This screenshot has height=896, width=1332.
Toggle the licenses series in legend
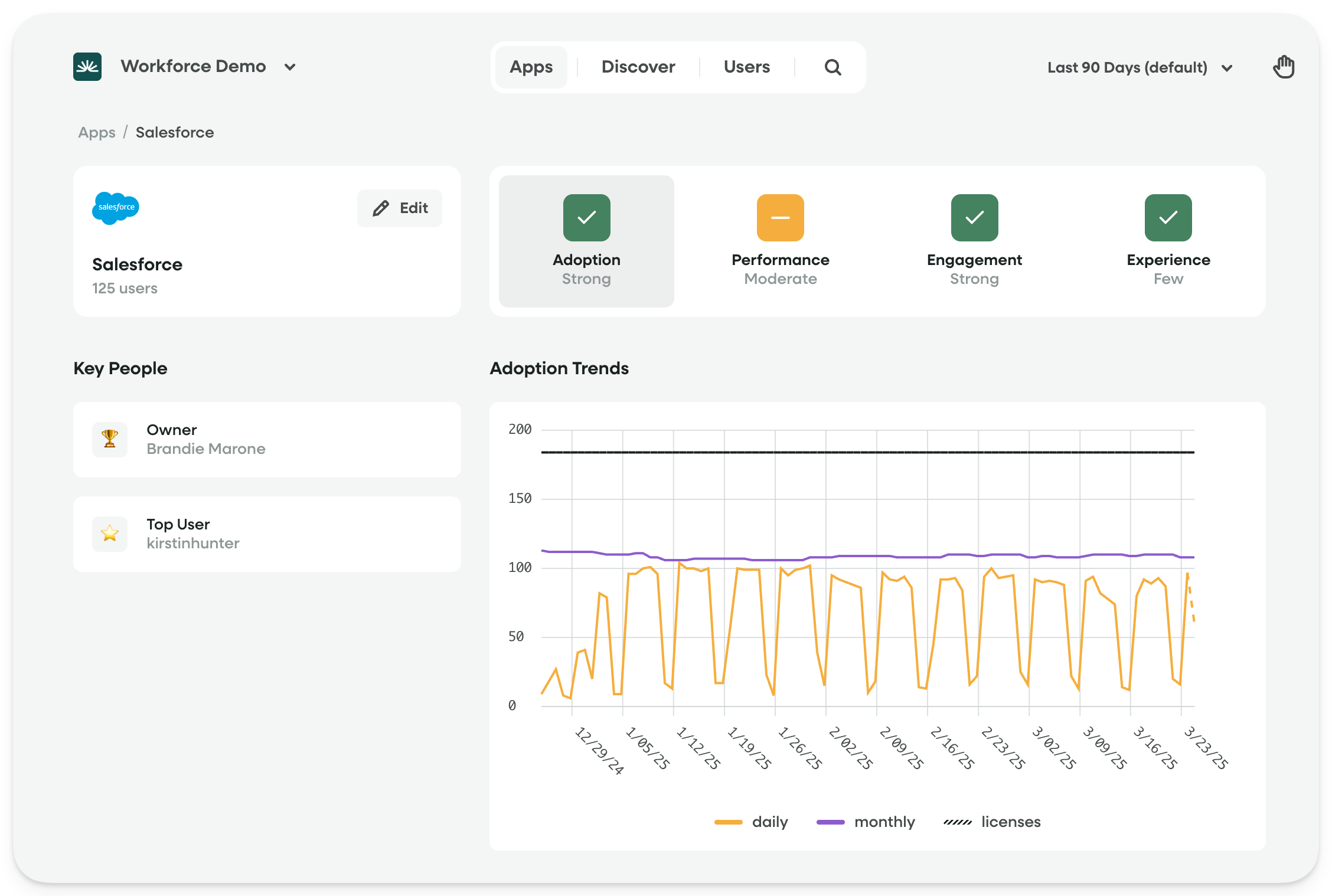pos(992,822)
